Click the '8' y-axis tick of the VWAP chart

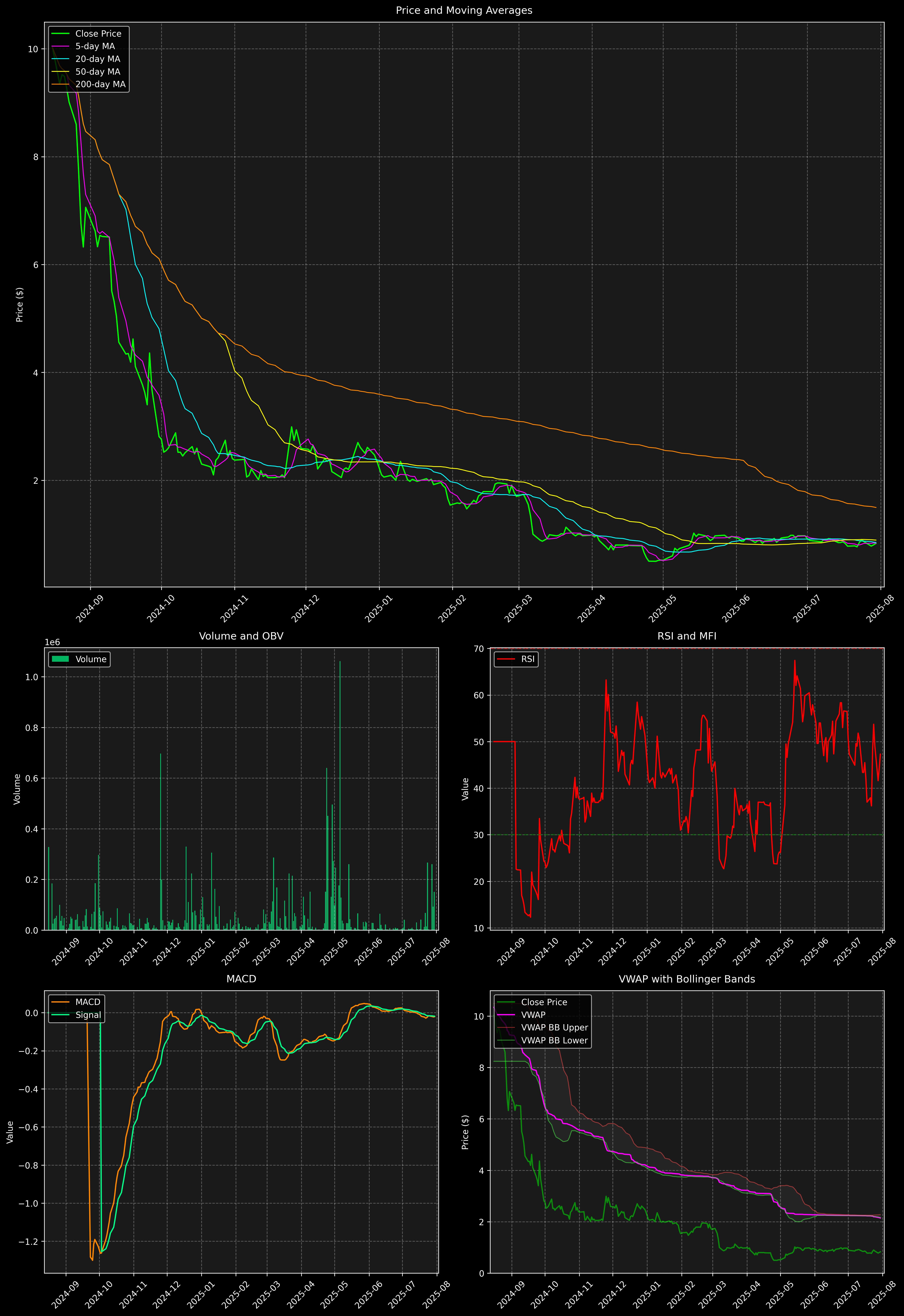tap(481, 1068)
